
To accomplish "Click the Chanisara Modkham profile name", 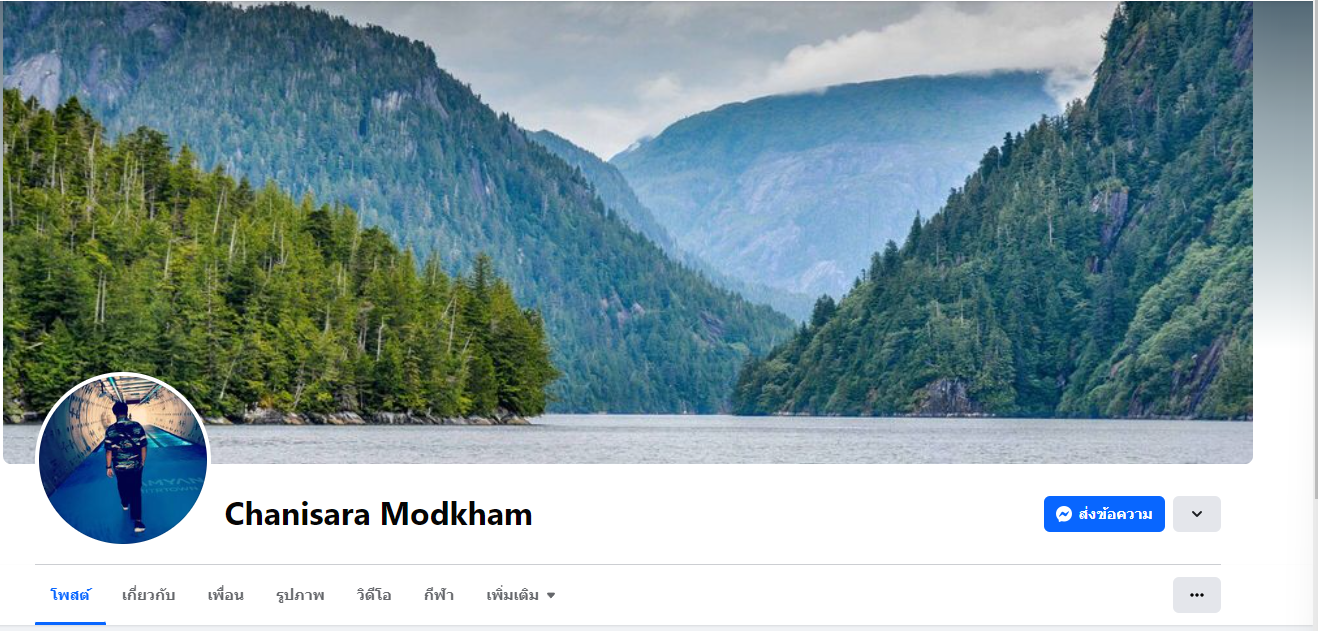I will 378,514.
